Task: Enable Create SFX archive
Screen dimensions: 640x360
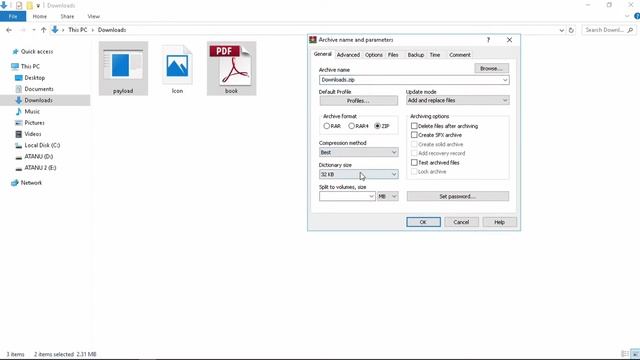Action: pyautogui.click(x=414, y=135)
